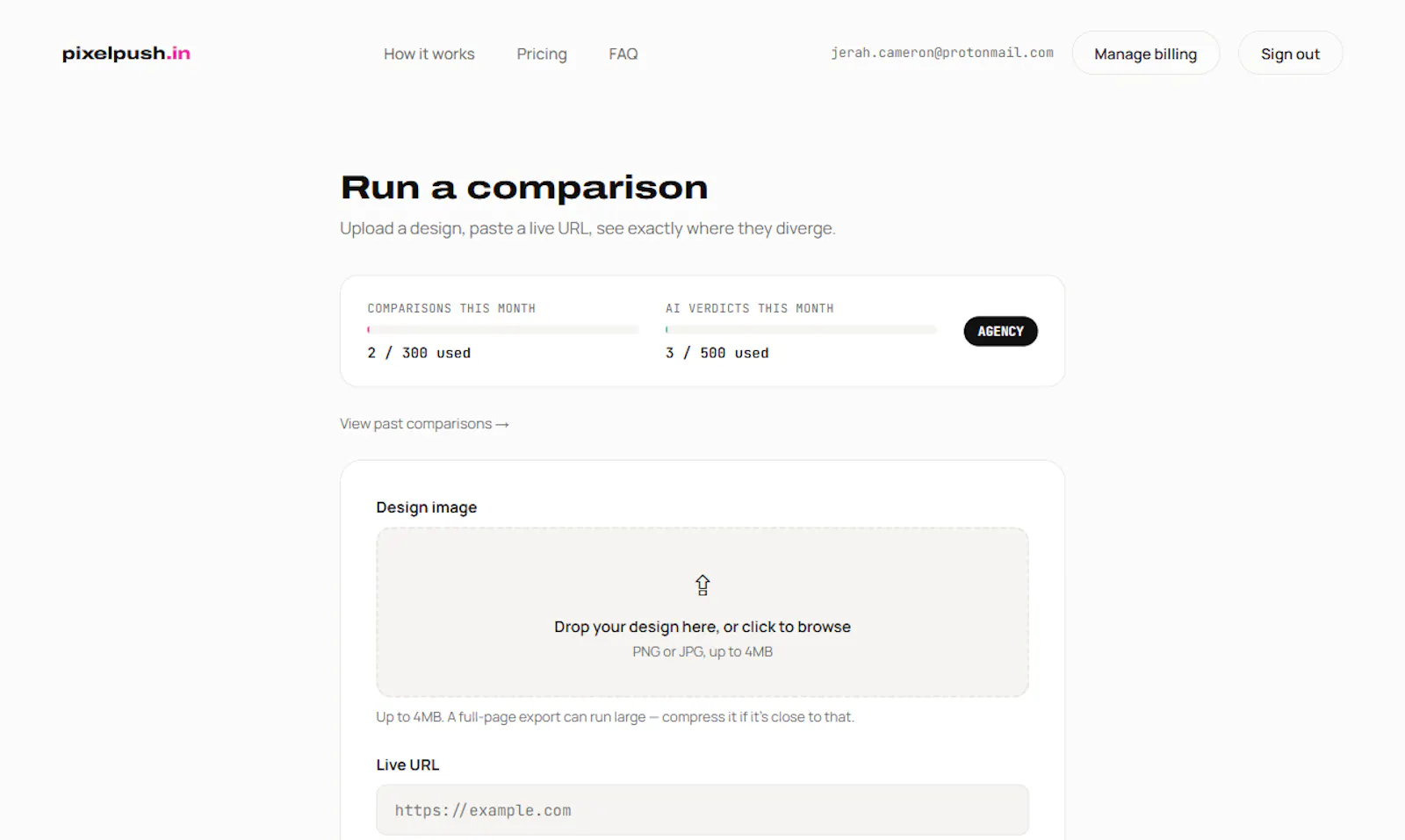View past comparisons link
Image resolution: width=1405 pixels, height=840 pixels.
coord(424,424)
